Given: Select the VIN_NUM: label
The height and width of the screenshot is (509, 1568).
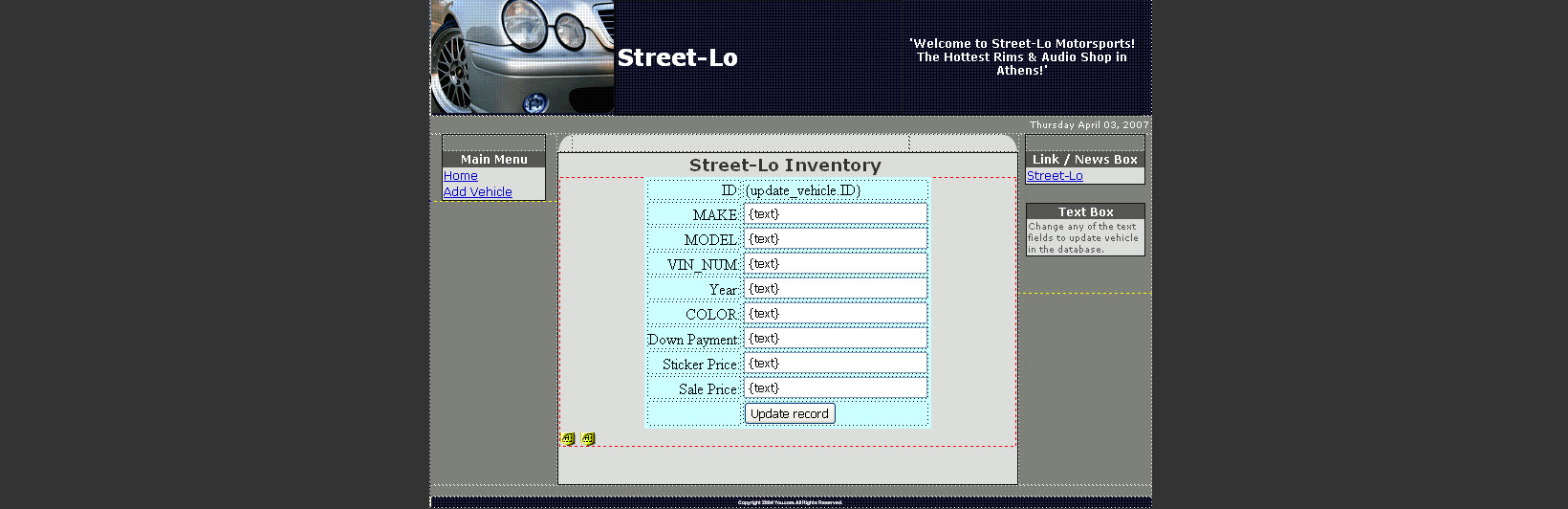Looking at the screenshot, I should [704, 265].
